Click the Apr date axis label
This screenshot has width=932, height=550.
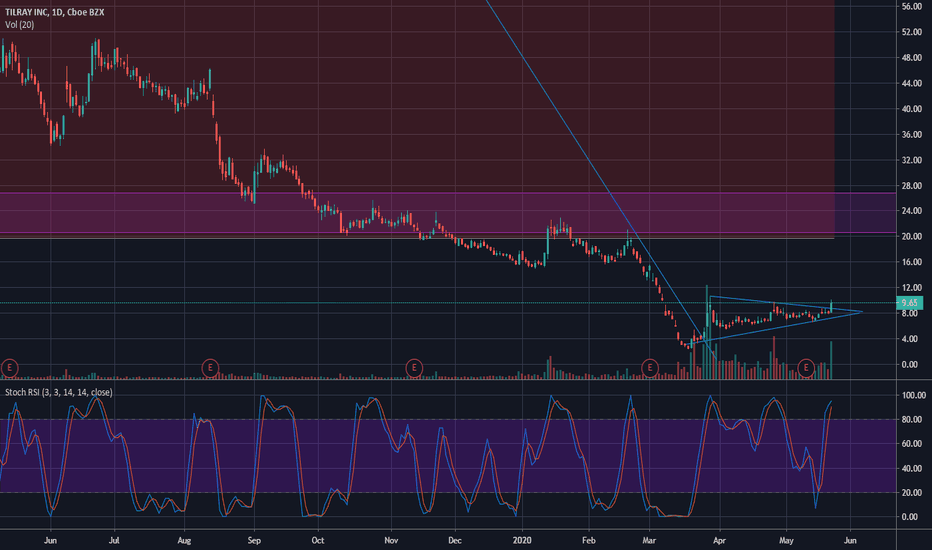click(719, 540)
